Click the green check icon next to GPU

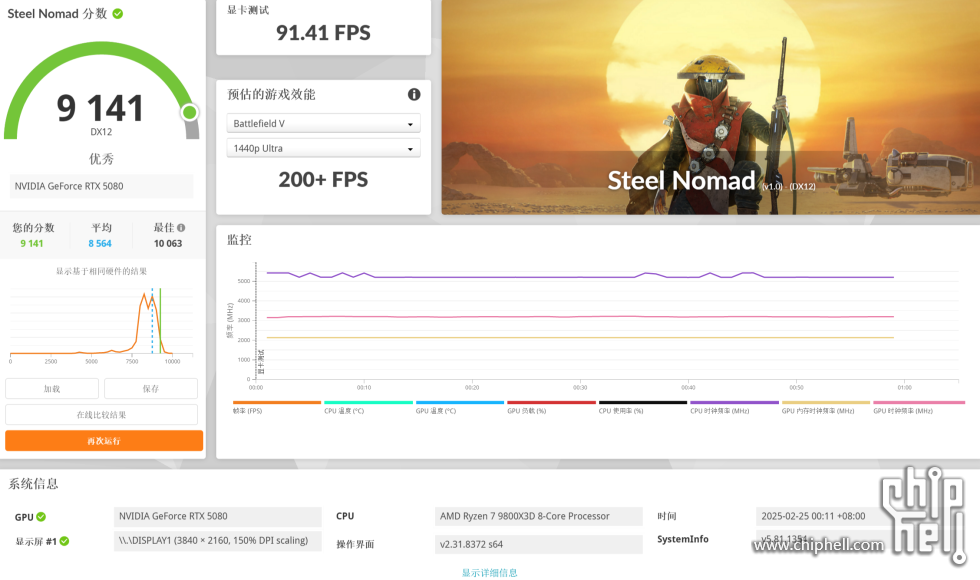41,517
